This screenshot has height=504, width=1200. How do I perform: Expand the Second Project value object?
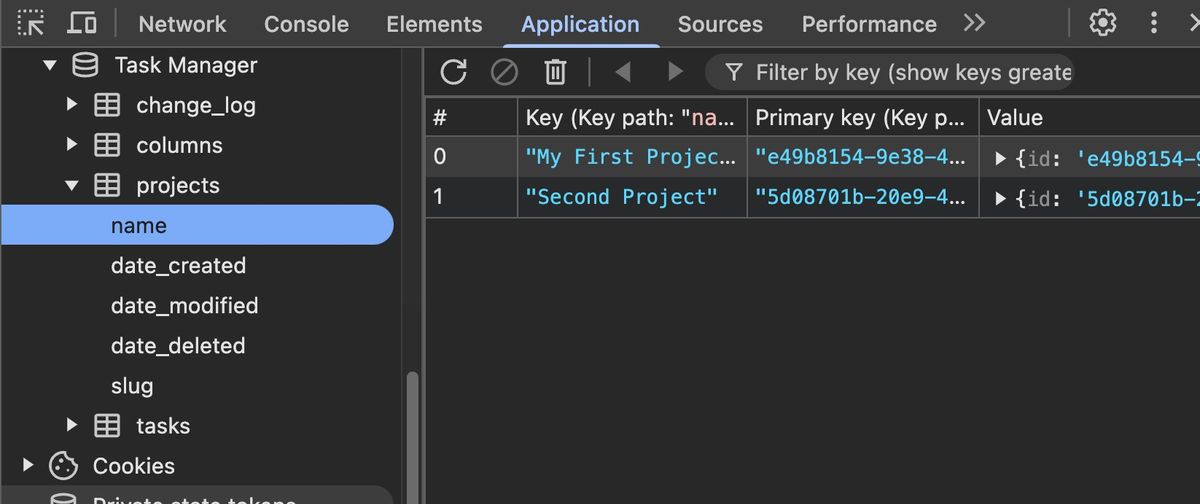point(1001,198)
